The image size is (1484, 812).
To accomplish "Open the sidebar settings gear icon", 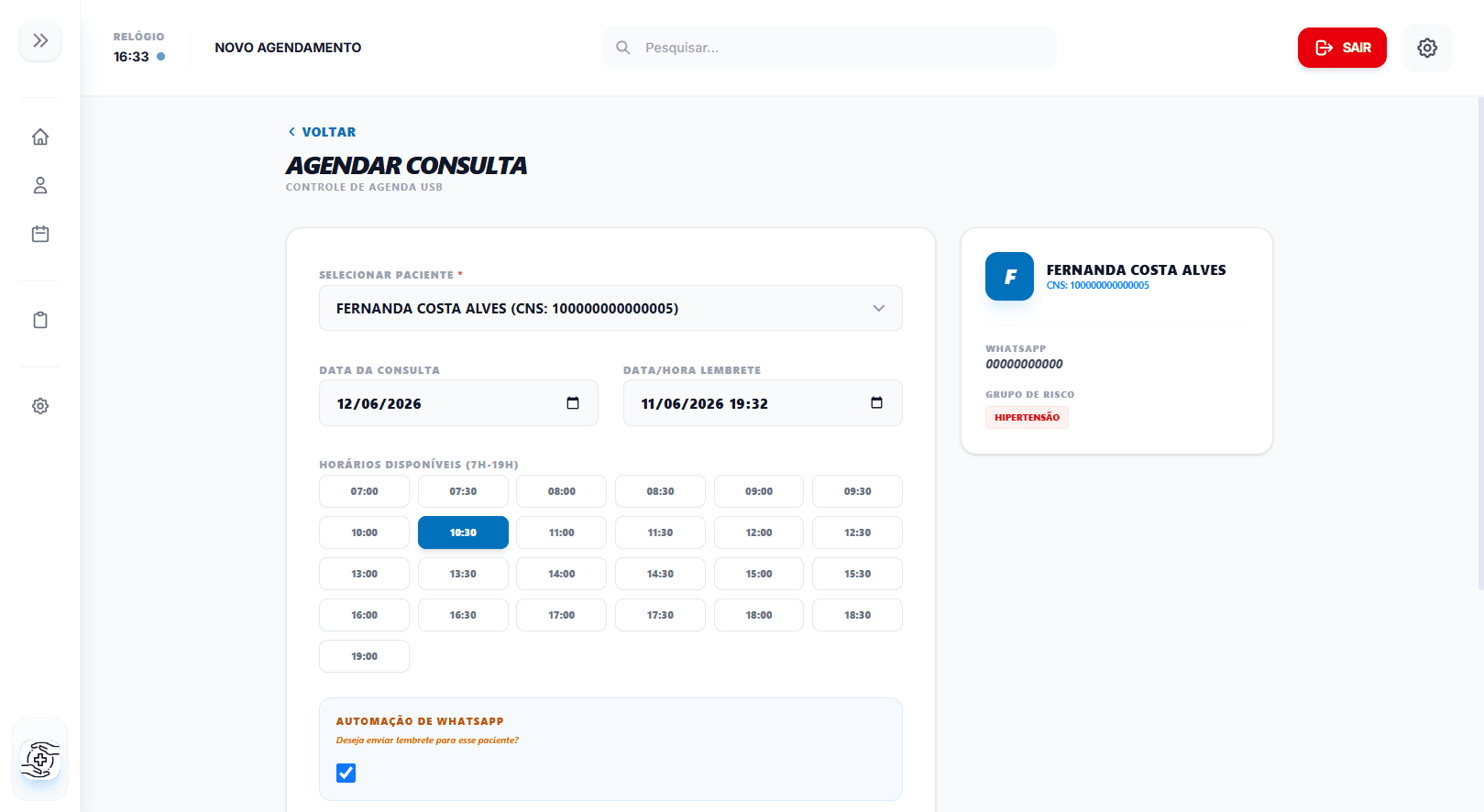I will coord(40,406).
